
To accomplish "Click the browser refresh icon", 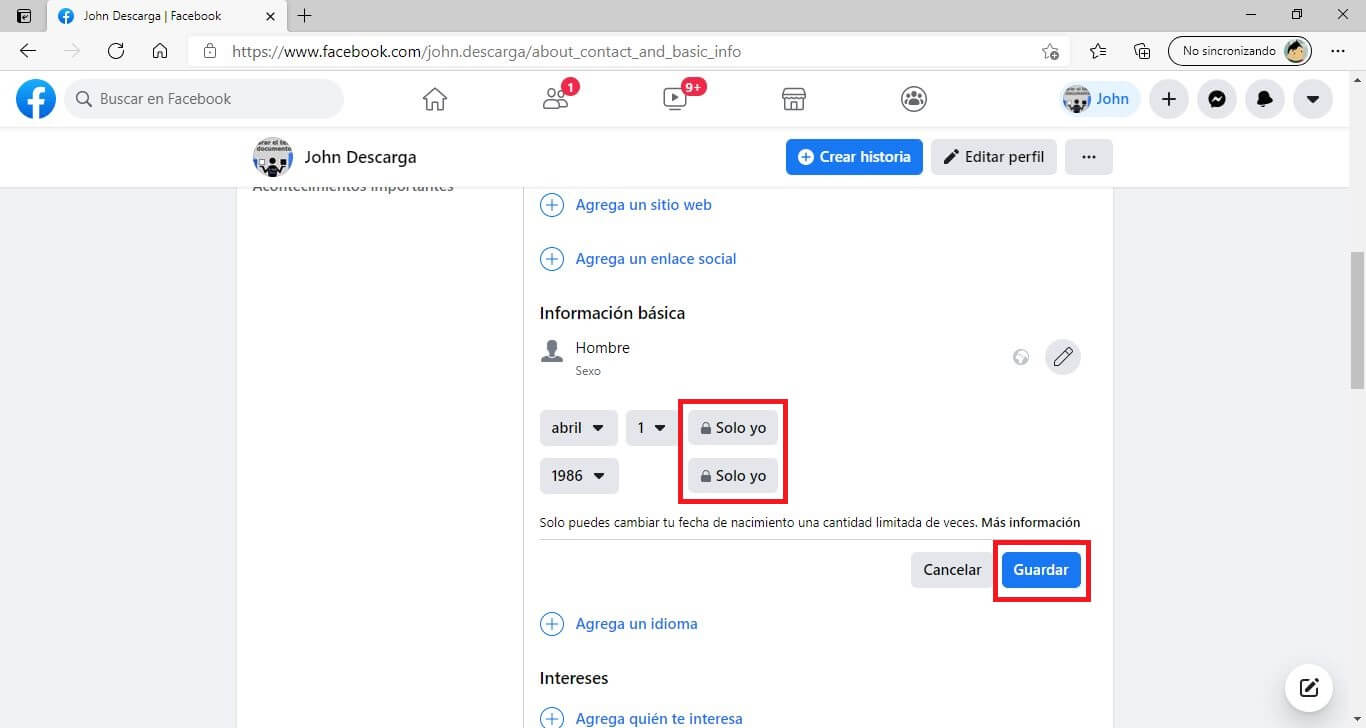I will (116, 51).
